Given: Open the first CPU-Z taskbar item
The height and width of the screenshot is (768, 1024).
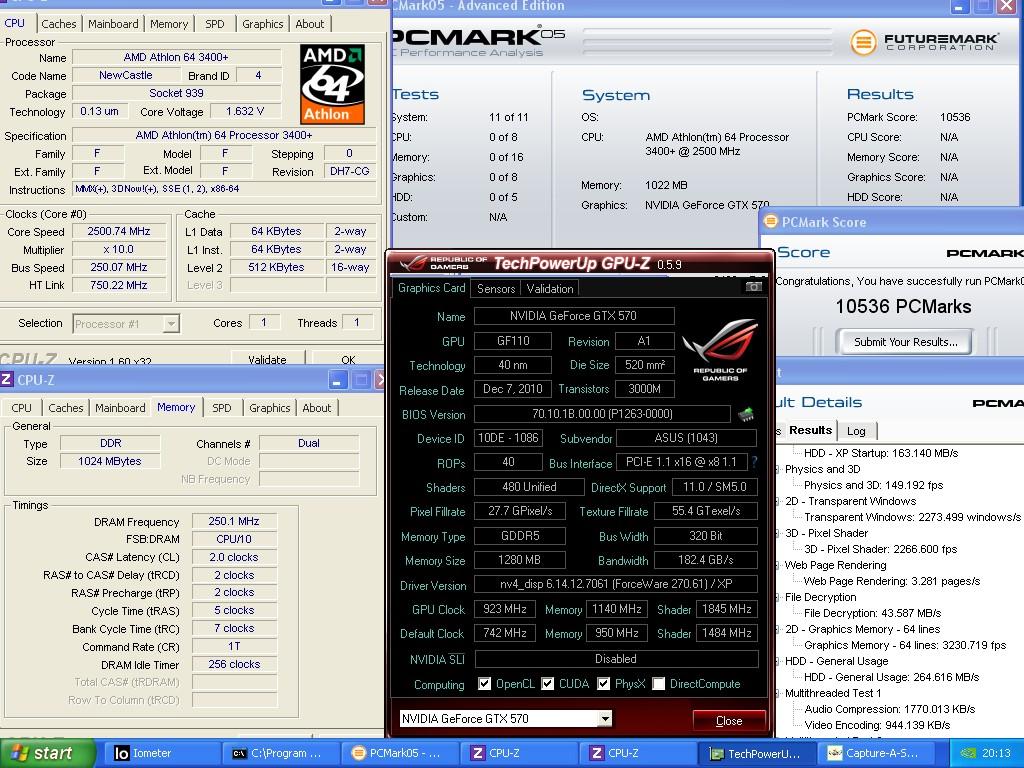Looking at the screenshot, I should point(520,753).
